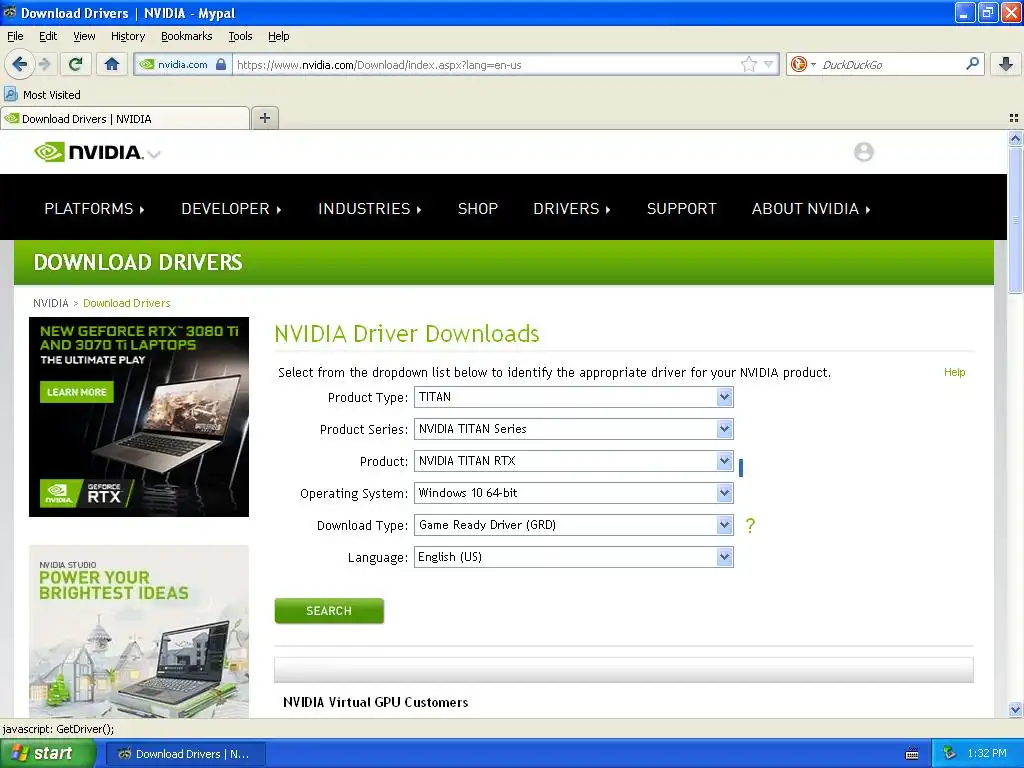Click the NVIDIA Studio ad banner
The height and width of the screenshot is (768, 1024).
138,631
